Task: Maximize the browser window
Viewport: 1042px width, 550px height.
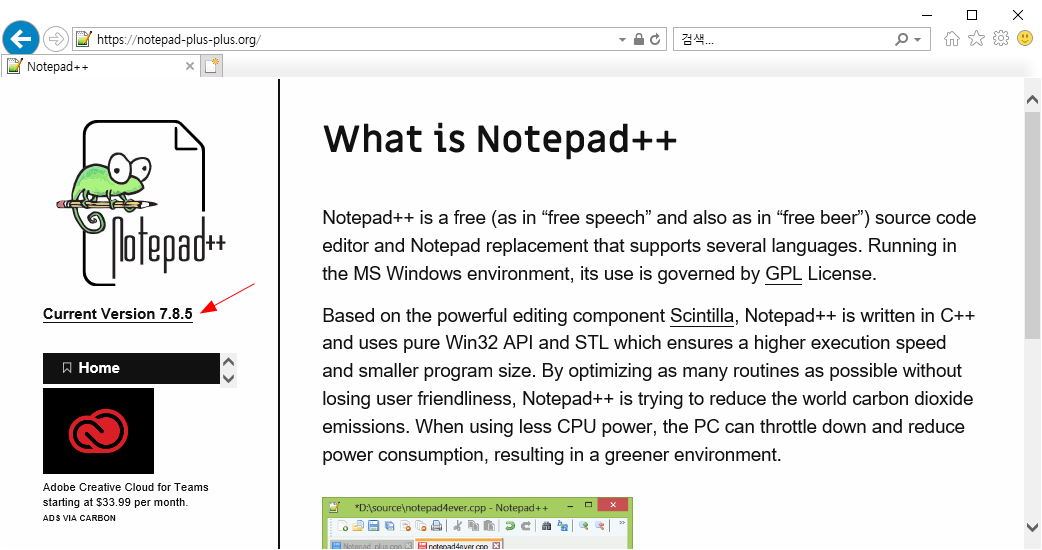Action: click(972, 15)
